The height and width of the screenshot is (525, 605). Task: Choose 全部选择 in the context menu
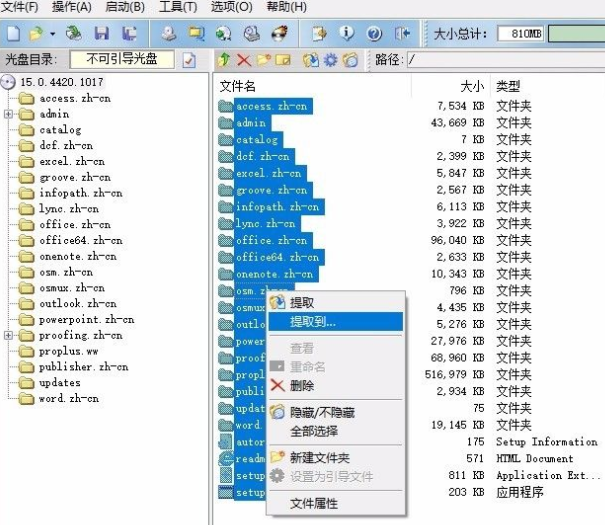[x=336, y=431]
